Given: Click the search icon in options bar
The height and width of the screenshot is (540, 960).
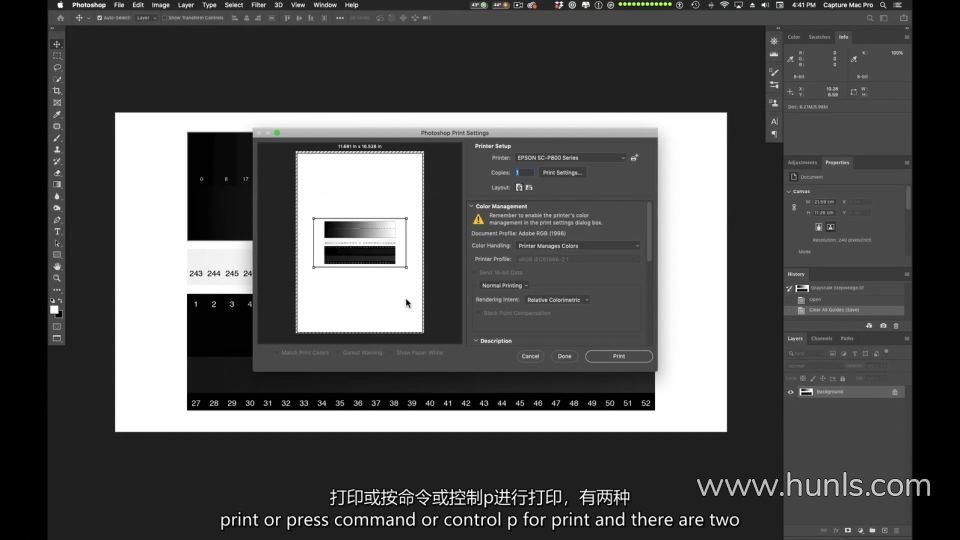Looking at the screenshot, I should (869, 18).
